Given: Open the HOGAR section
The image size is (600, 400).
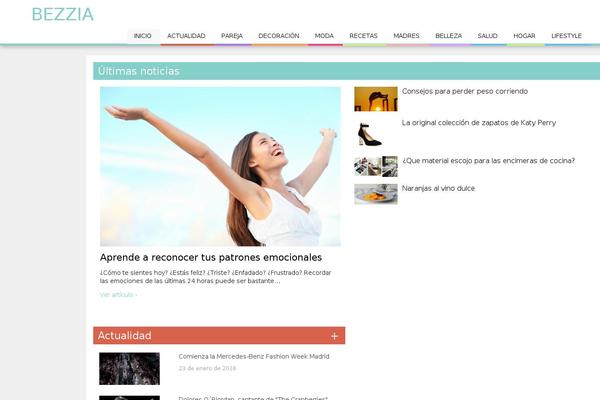Looking at the screenshot, I should (524, 36).
